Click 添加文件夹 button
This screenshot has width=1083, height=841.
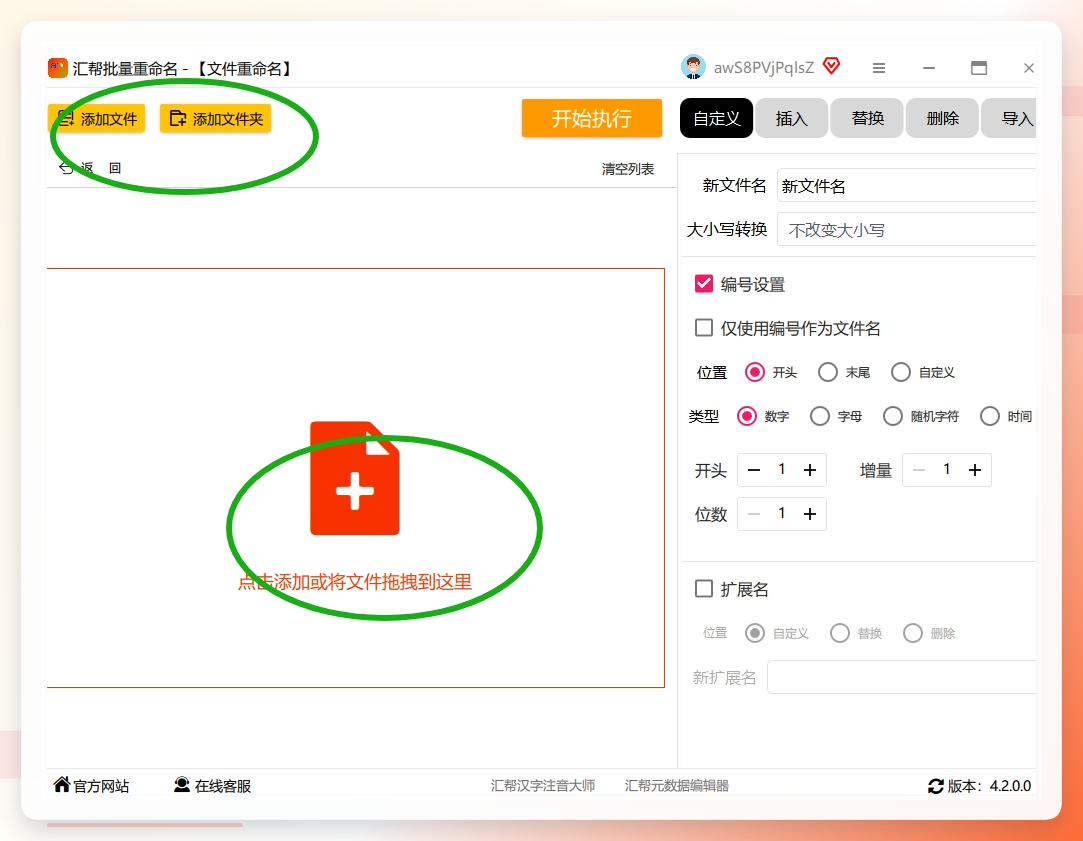coord(215,119)
